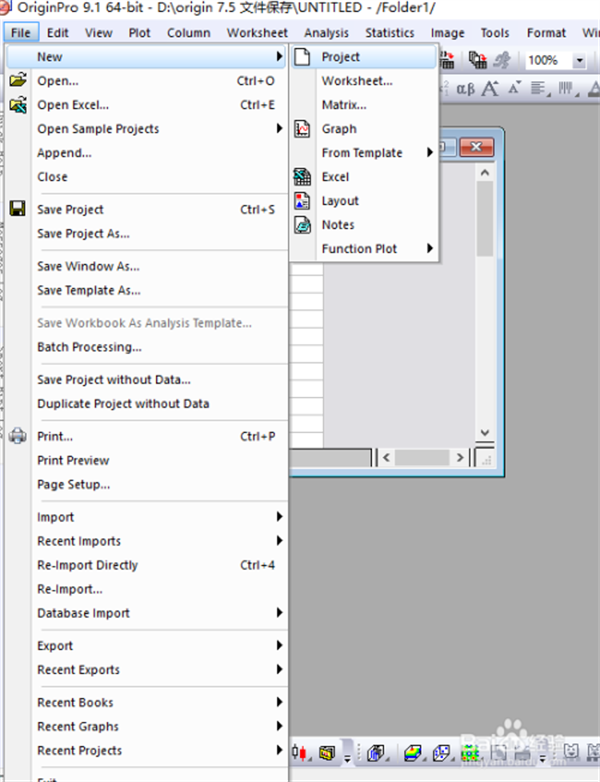The height and width of the screenshot is (782, 600).
Task: Open the Plot menu
Action: point(139,33)
